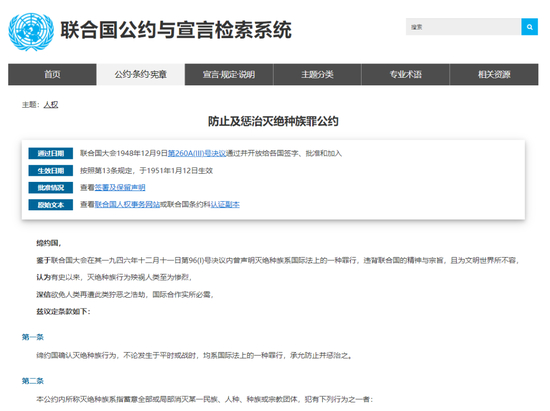The height and width of the screenshot is (411, 550).
Task: Open the 认证副本 certified copy link
Action: click(x=225, y=204)
